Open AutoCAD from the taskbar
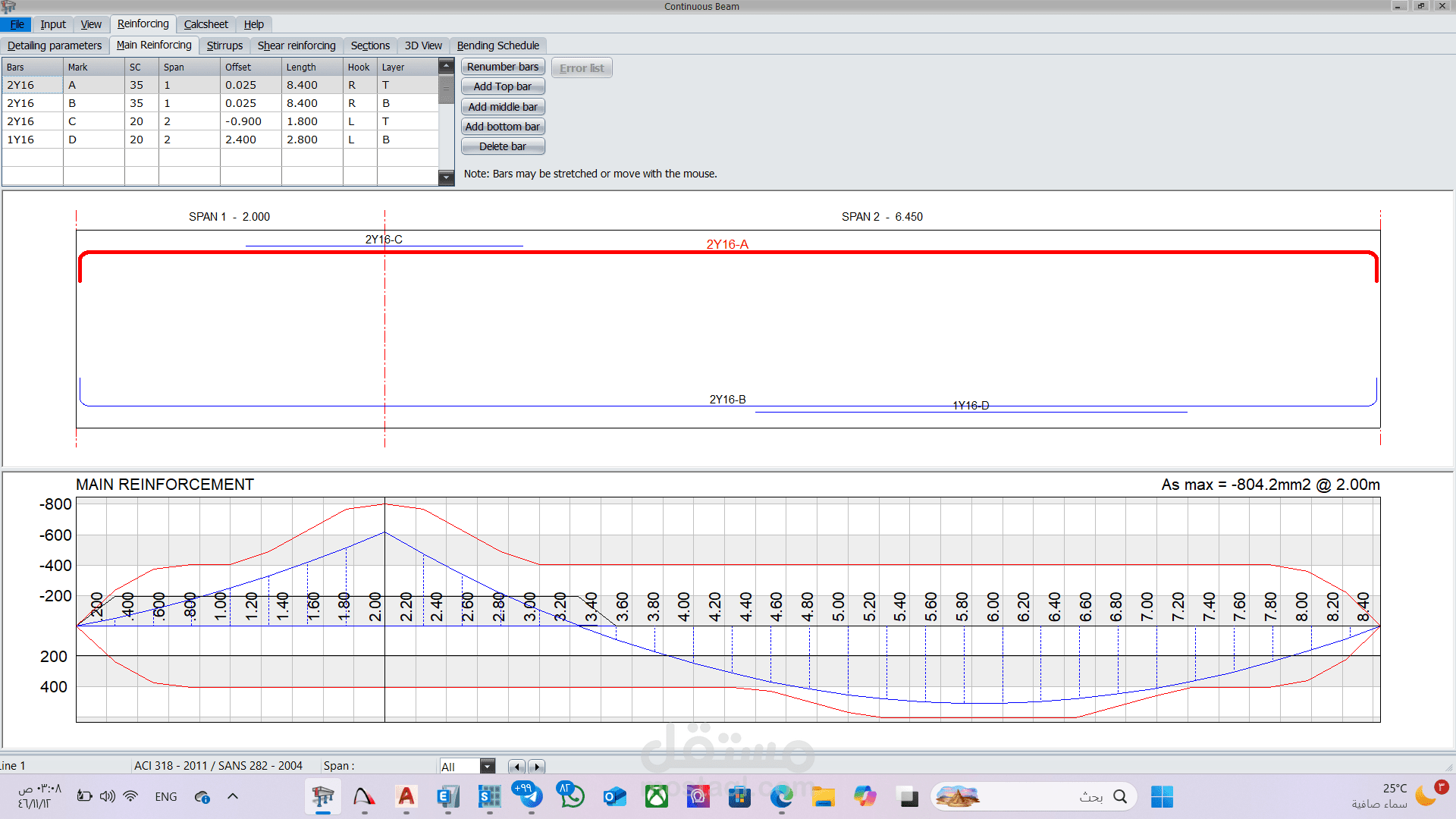 tap(406, 796)
